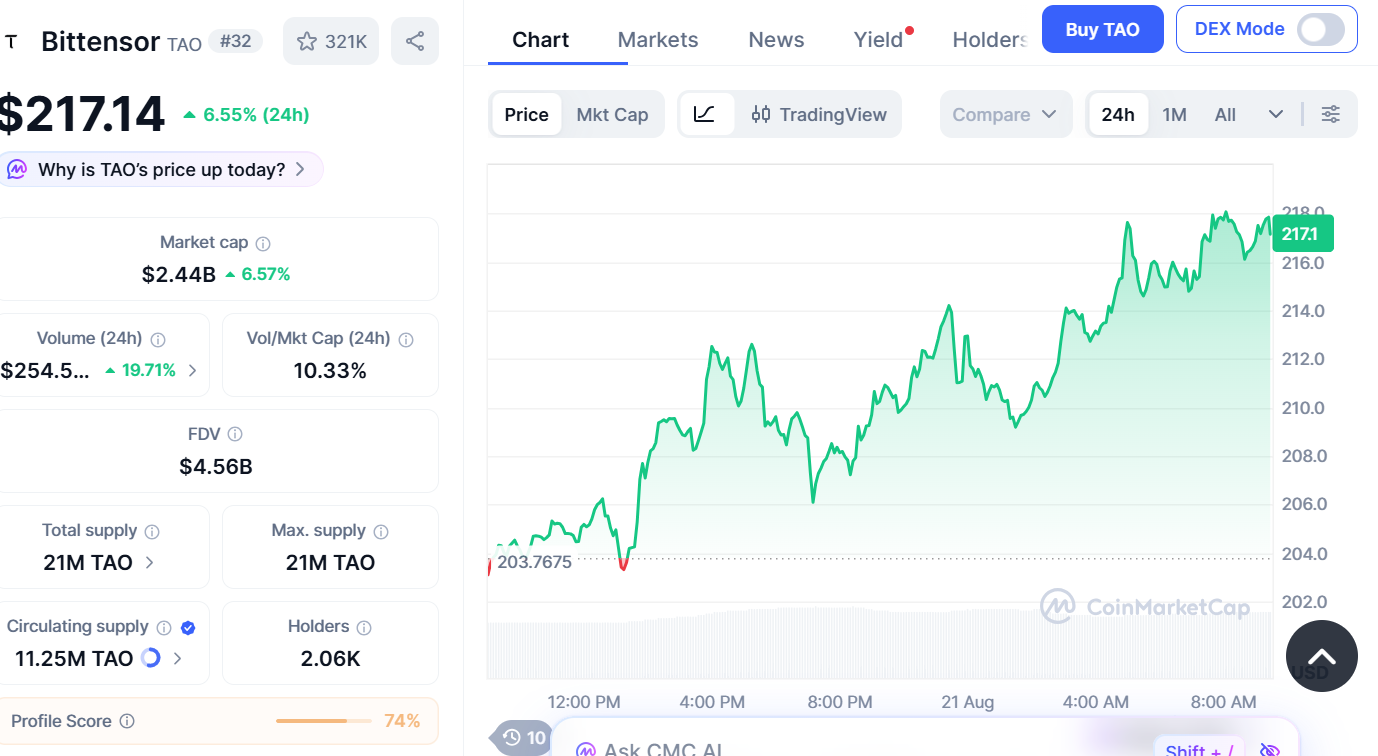
Task: Open Why is TAO's price up today
Action: pos(162,169)
